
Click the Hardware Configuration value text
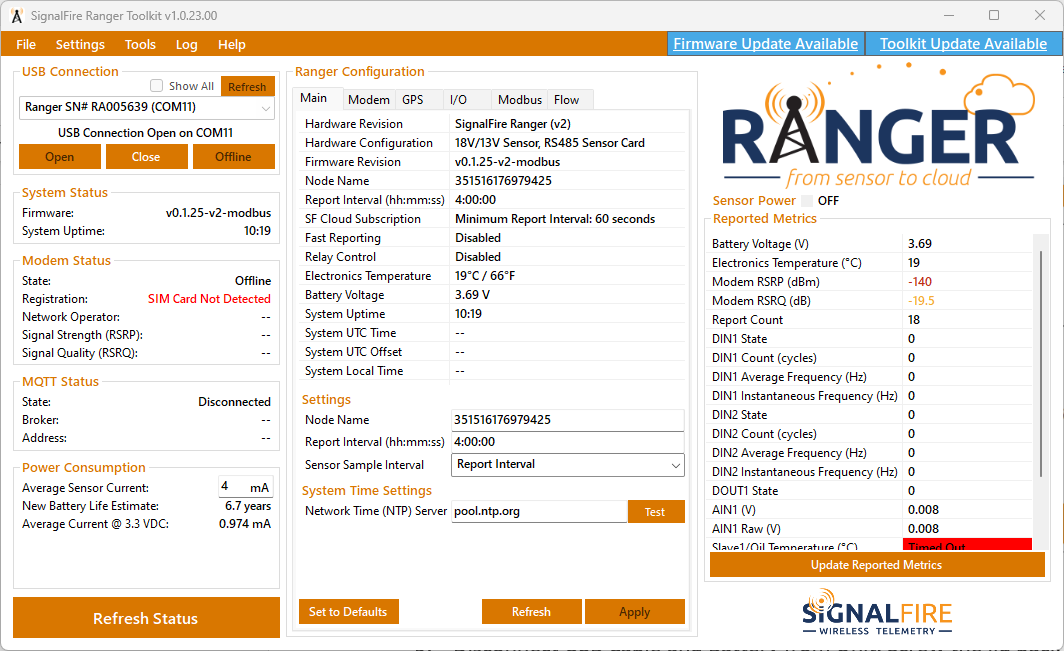(550, 143)
